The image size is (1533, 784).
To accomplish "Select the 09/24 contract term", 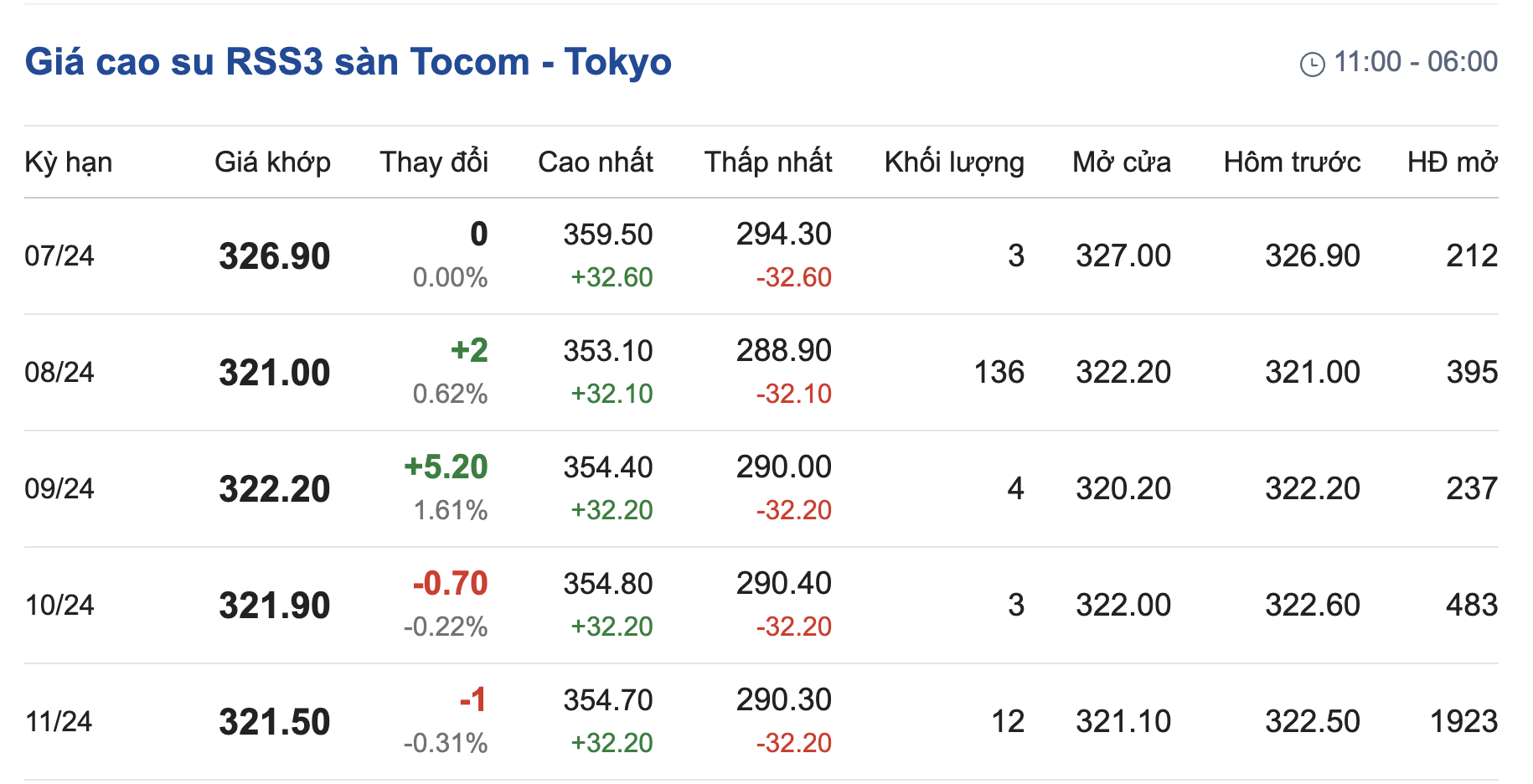I will click(59, 488).
